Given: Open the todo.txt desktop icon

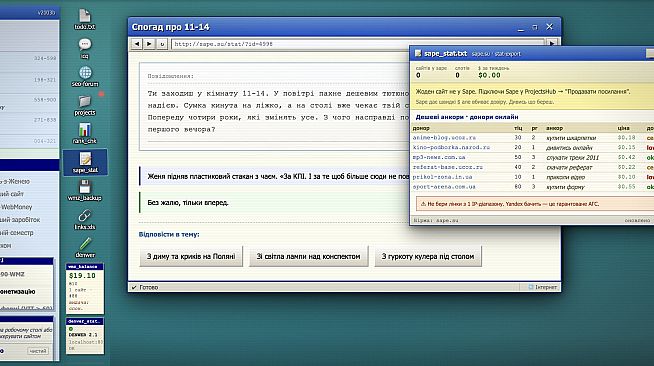Looking at the screenshot, I should point(85,20).
